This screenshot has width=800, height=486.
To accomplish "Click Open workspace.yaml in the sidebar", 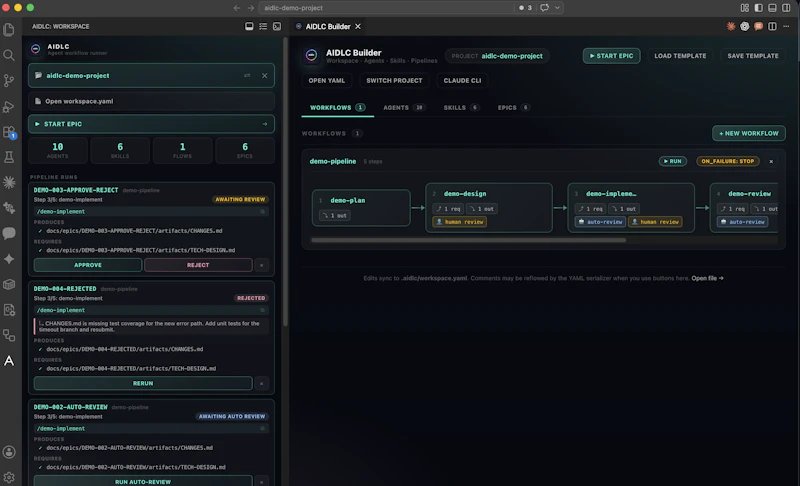I will pos(151,101).
